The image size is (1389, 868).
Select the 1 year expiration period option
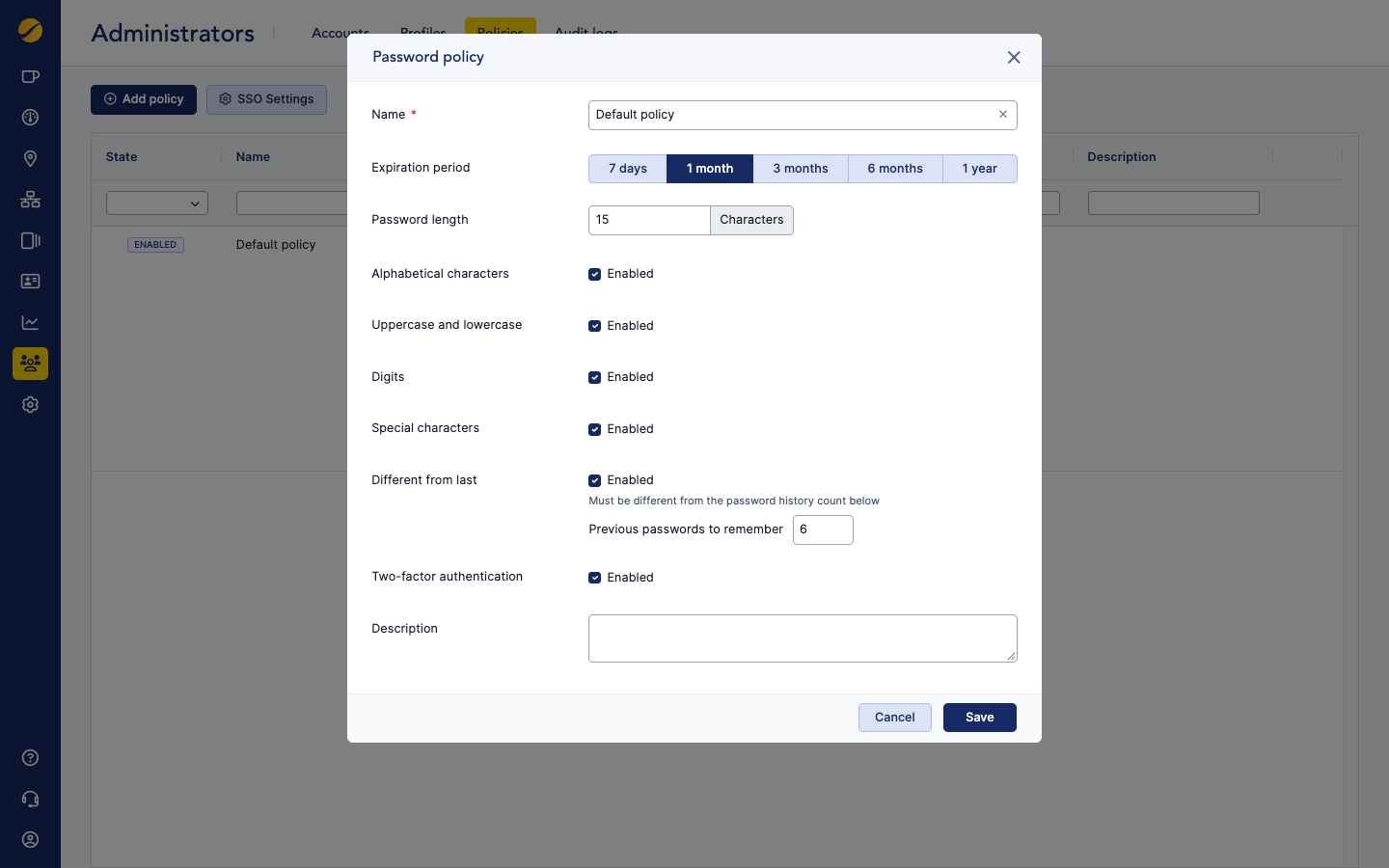pos(979,168)
